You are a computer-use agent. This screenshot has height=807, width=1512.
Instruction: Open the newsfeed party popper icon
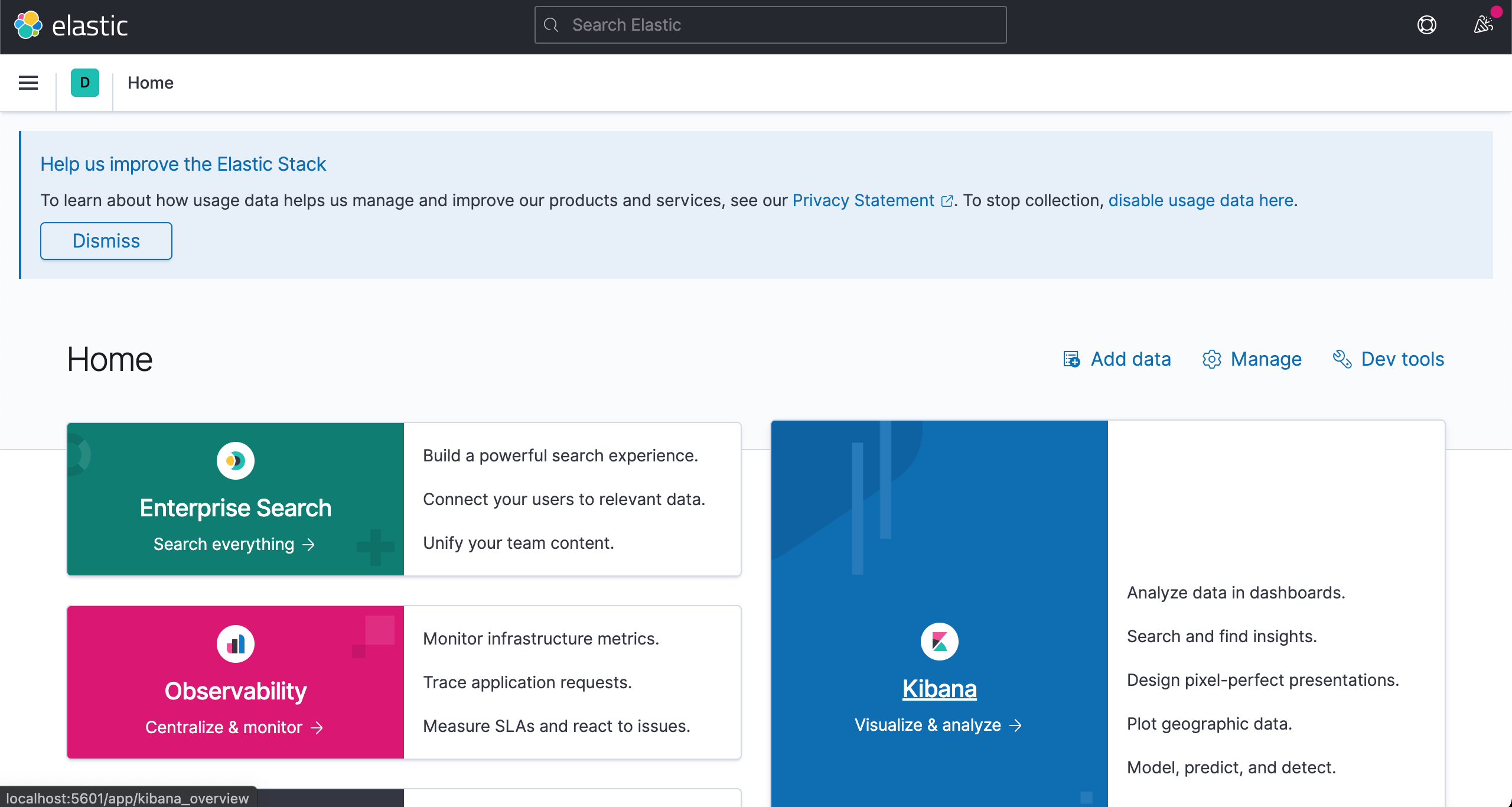tap(1483, 25)
